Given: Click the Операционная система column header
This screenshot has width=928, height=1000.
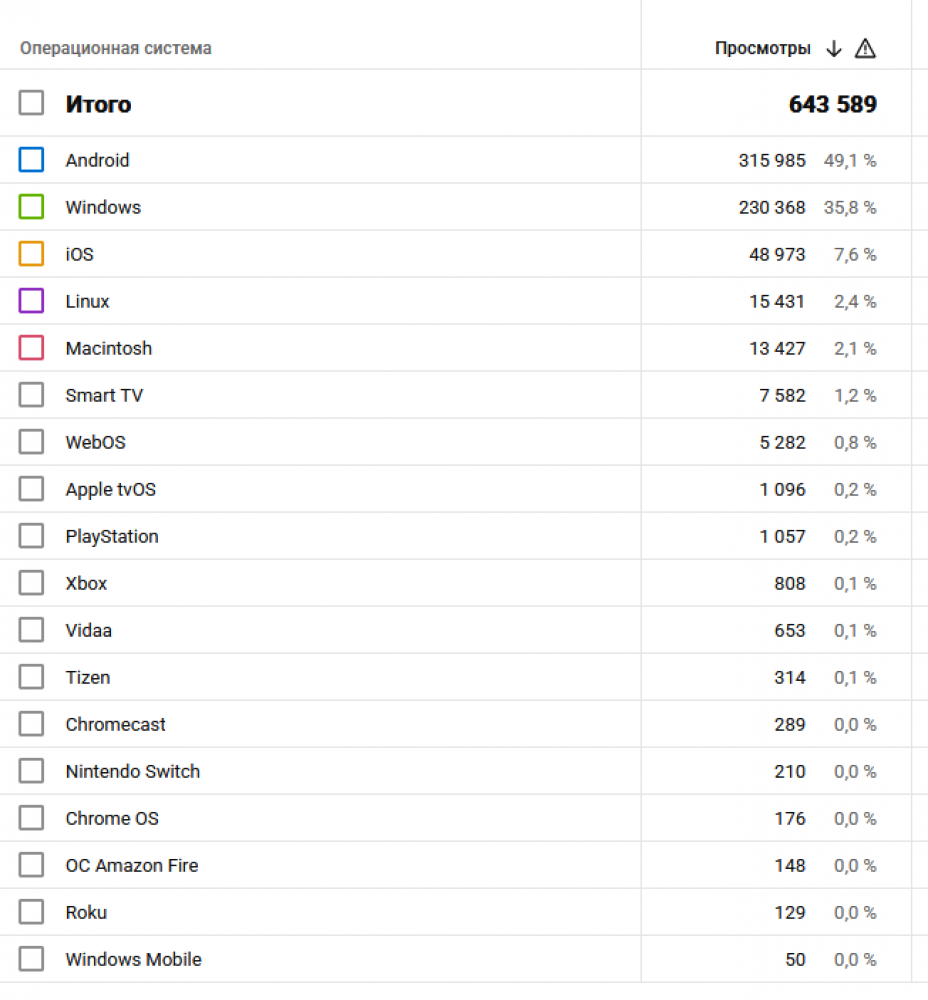Looking at the screenshot, I should [116, 49].
